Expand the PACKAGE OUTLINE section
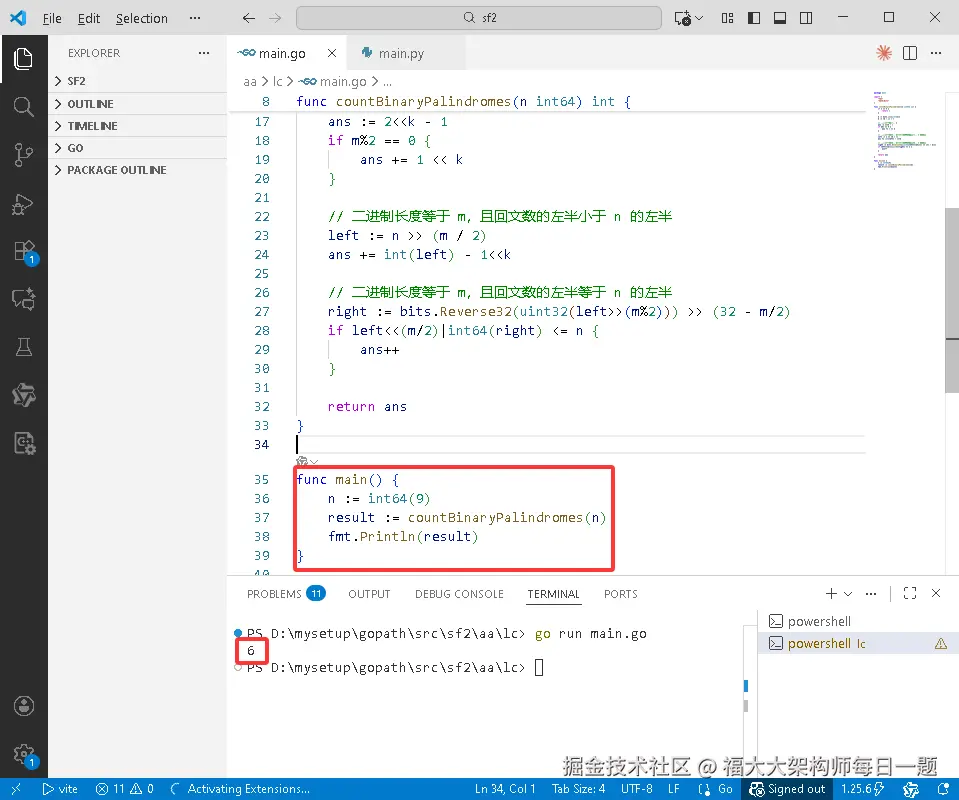 (x=137, y=170)
